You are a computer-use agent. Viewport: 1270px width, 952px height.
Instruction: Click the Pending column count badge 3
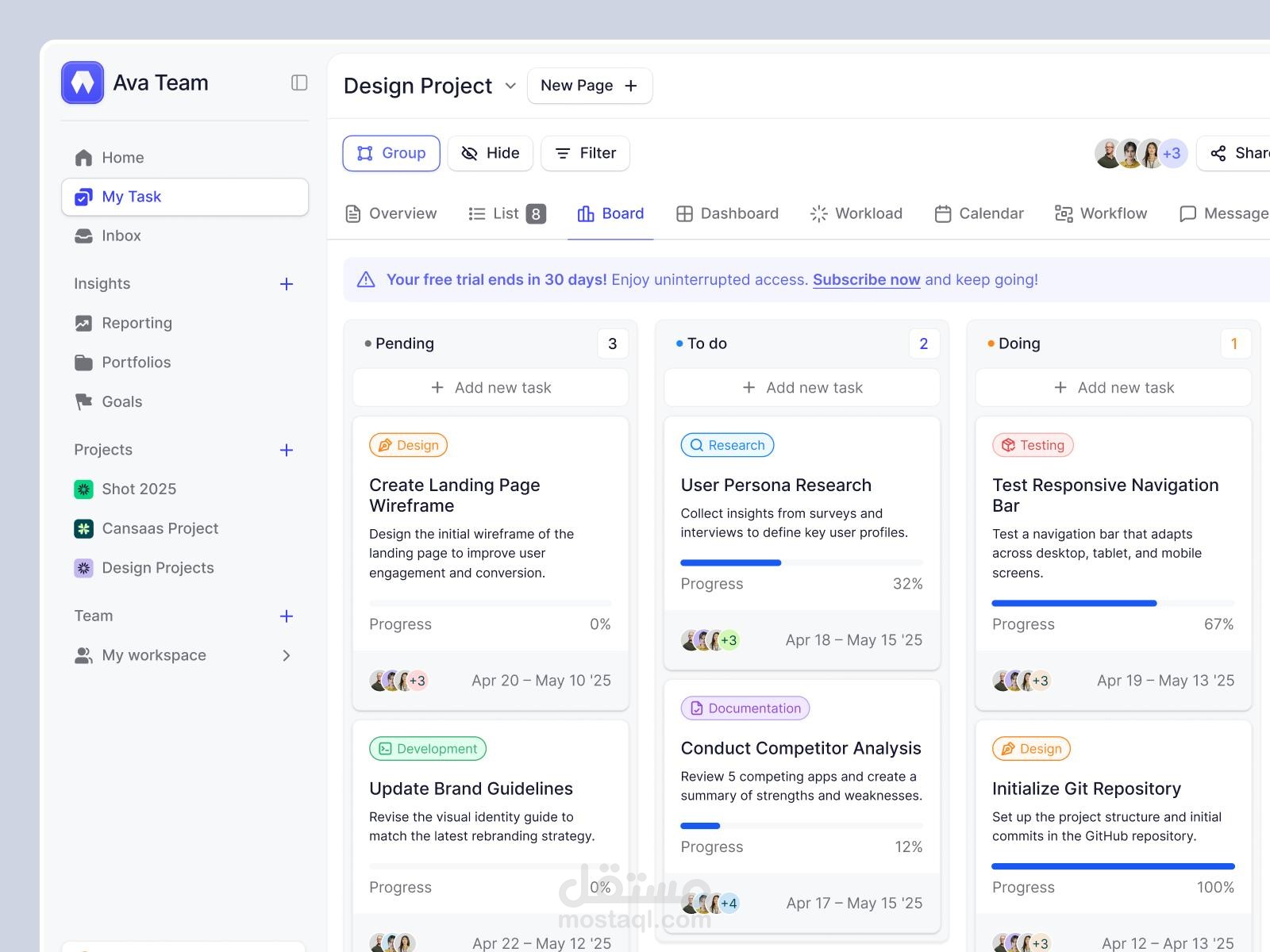613,344
